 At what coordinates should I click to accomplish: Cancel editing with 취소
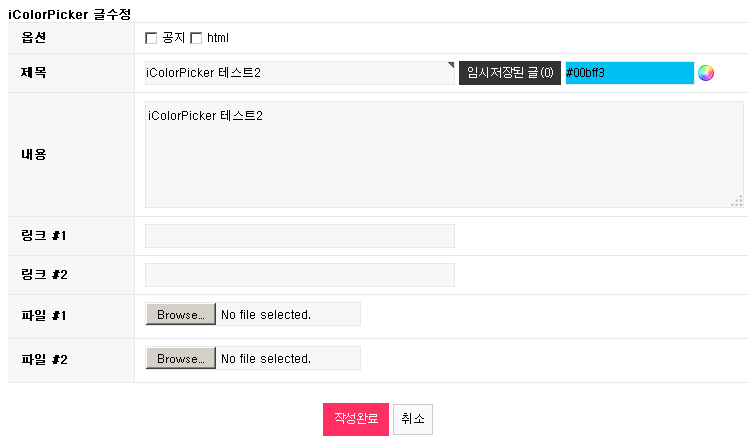(413, 419)
